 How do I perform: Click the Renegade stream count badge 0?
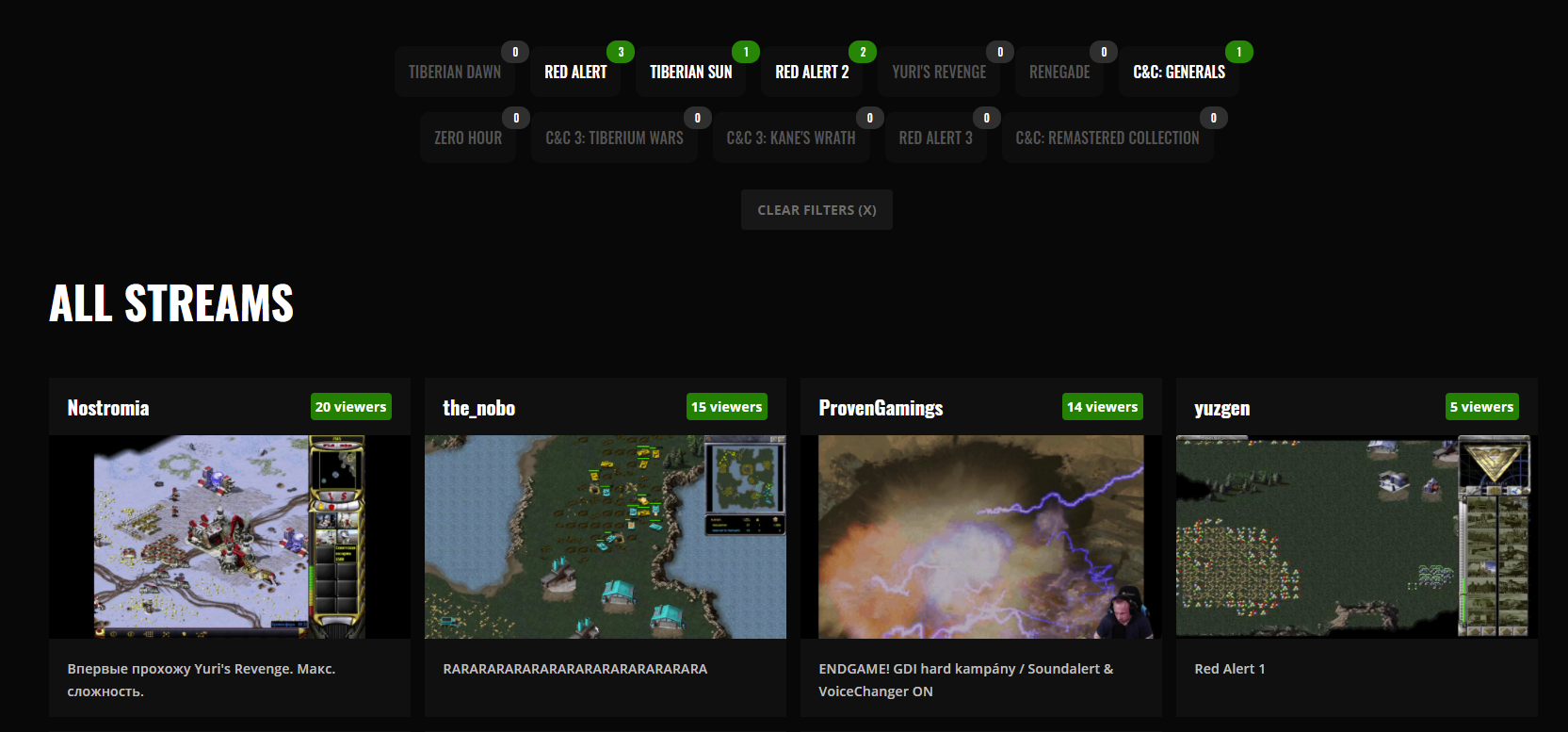pos(1104,52)
